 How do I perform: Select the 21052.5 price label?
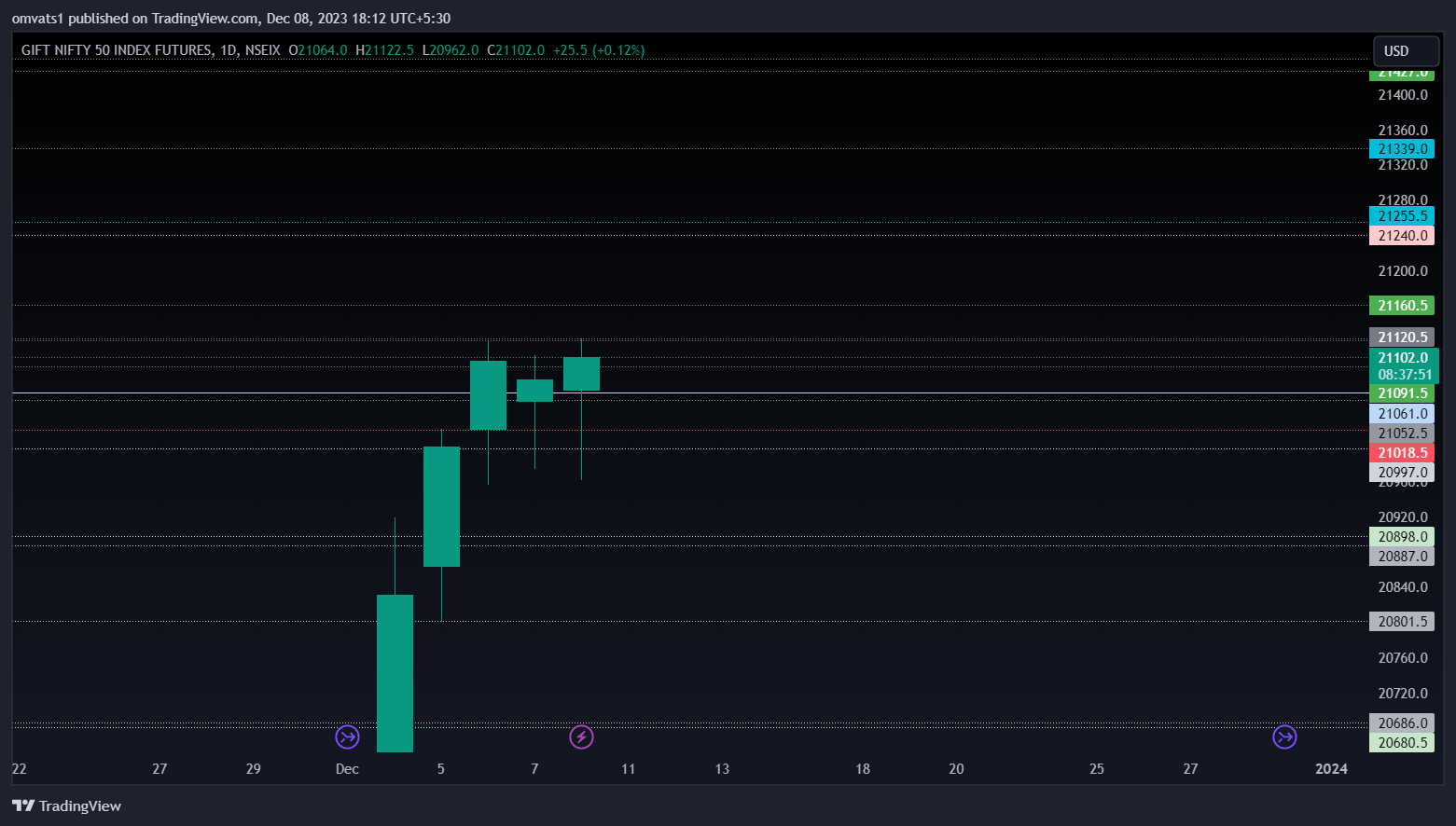(x=1402, y=434)
